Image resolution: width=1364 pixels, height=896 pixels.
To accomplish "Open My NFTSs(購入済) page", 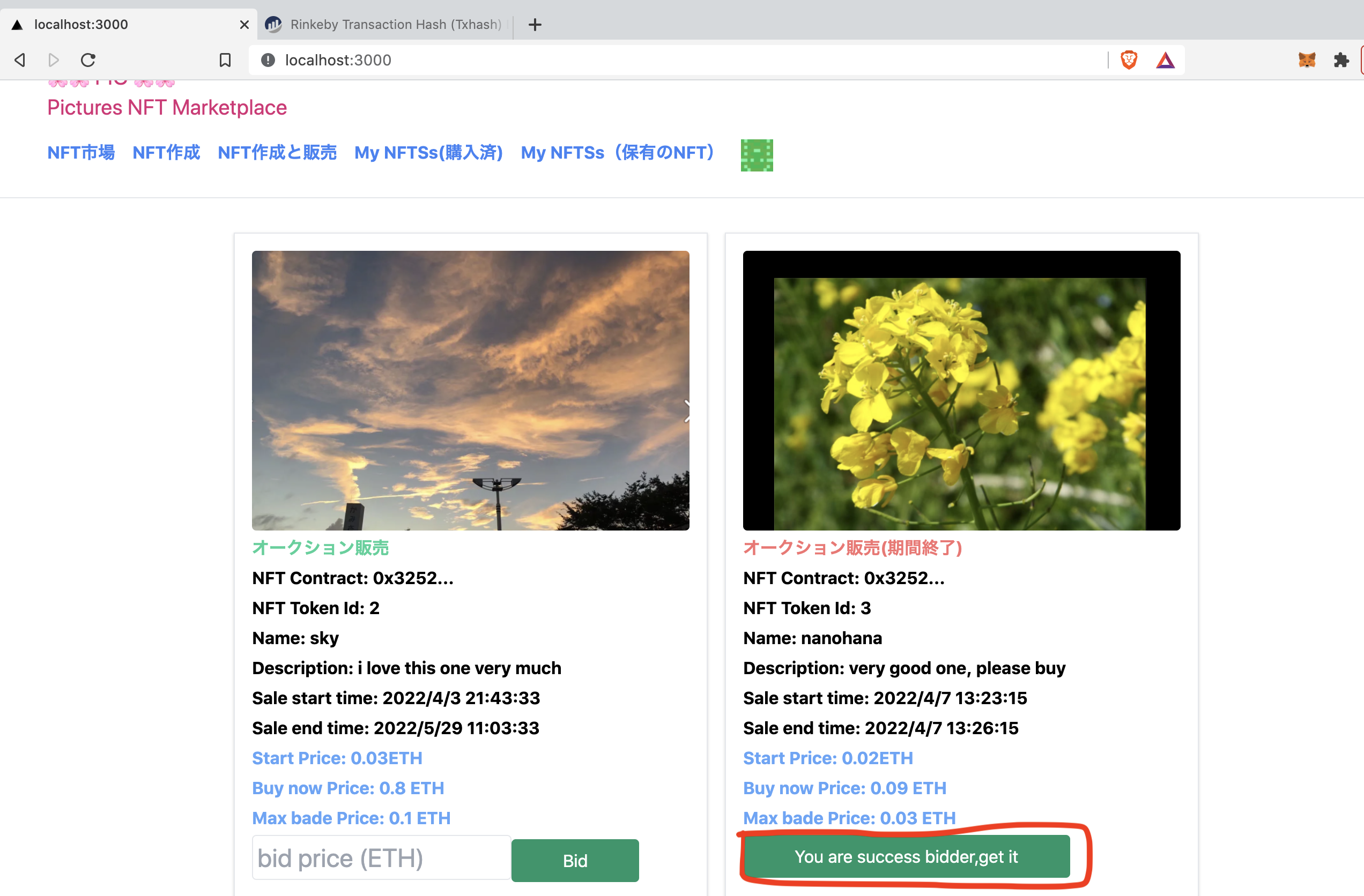I will (x=429, y=152).
